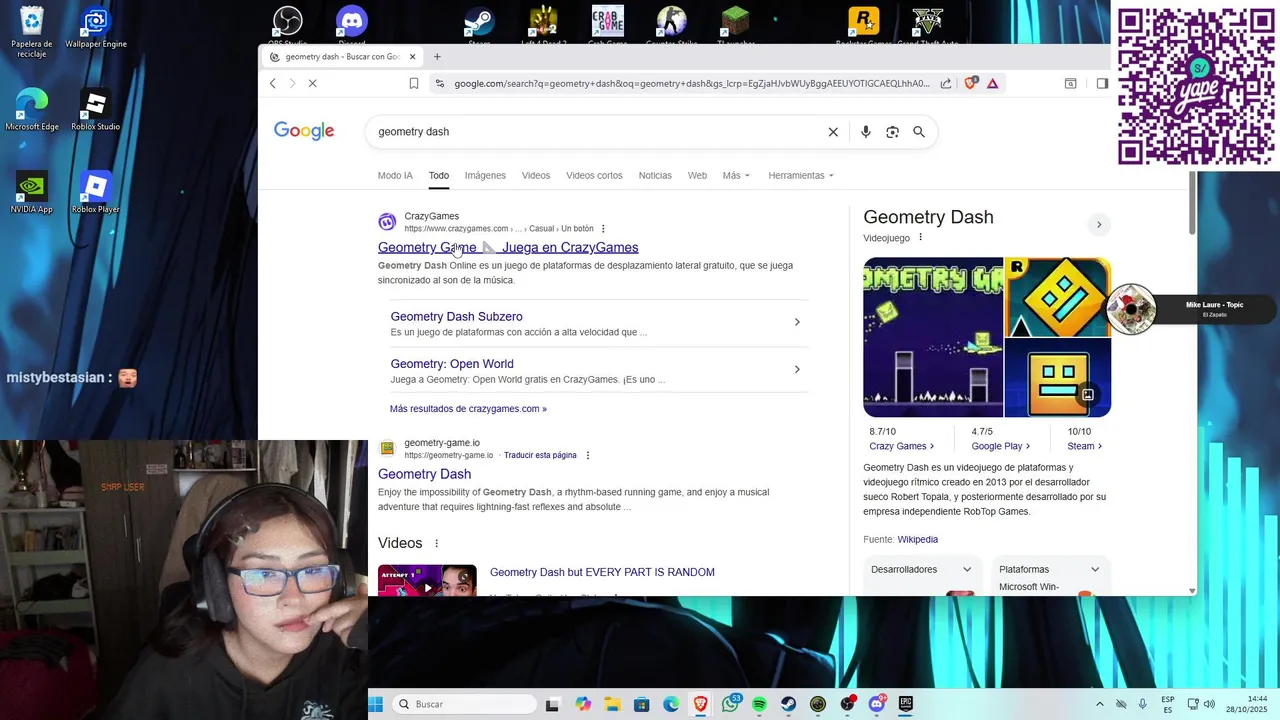The width and height of the screenshot is (1280, 720).
Task: Play the EVERY PART IS RANDOM video thumbnail
Action: [427, 581]
